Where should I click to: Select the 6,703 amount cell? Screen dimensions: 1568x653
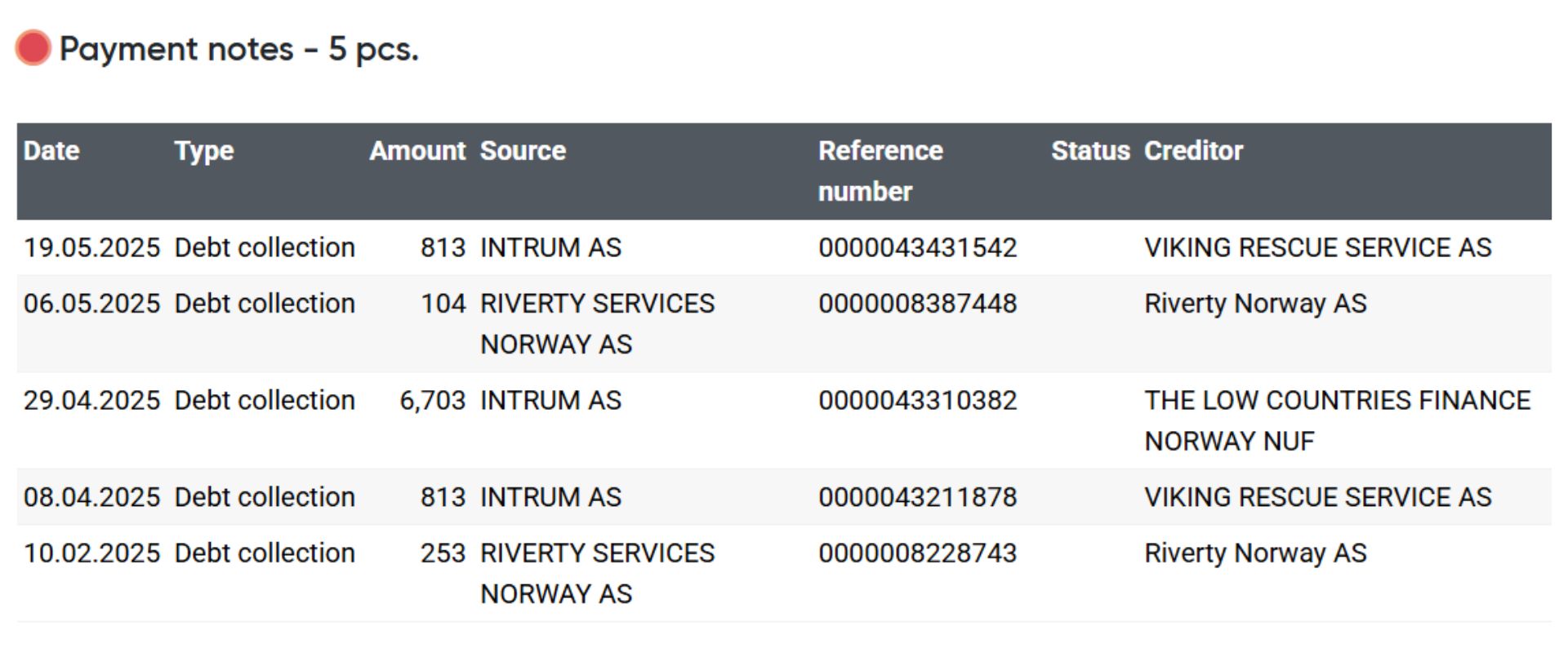coord(432,401)
